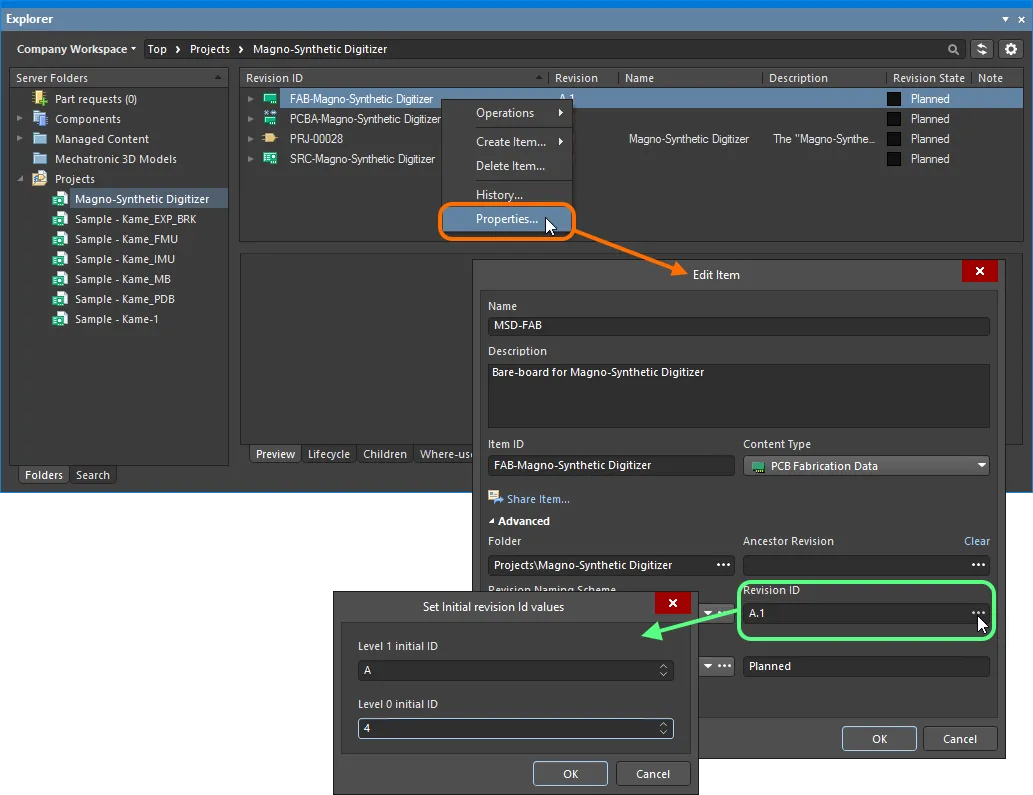Viewport: 1033px width, 795px height.
Task: Click the Components folder icon
Action: pos(40,119)
